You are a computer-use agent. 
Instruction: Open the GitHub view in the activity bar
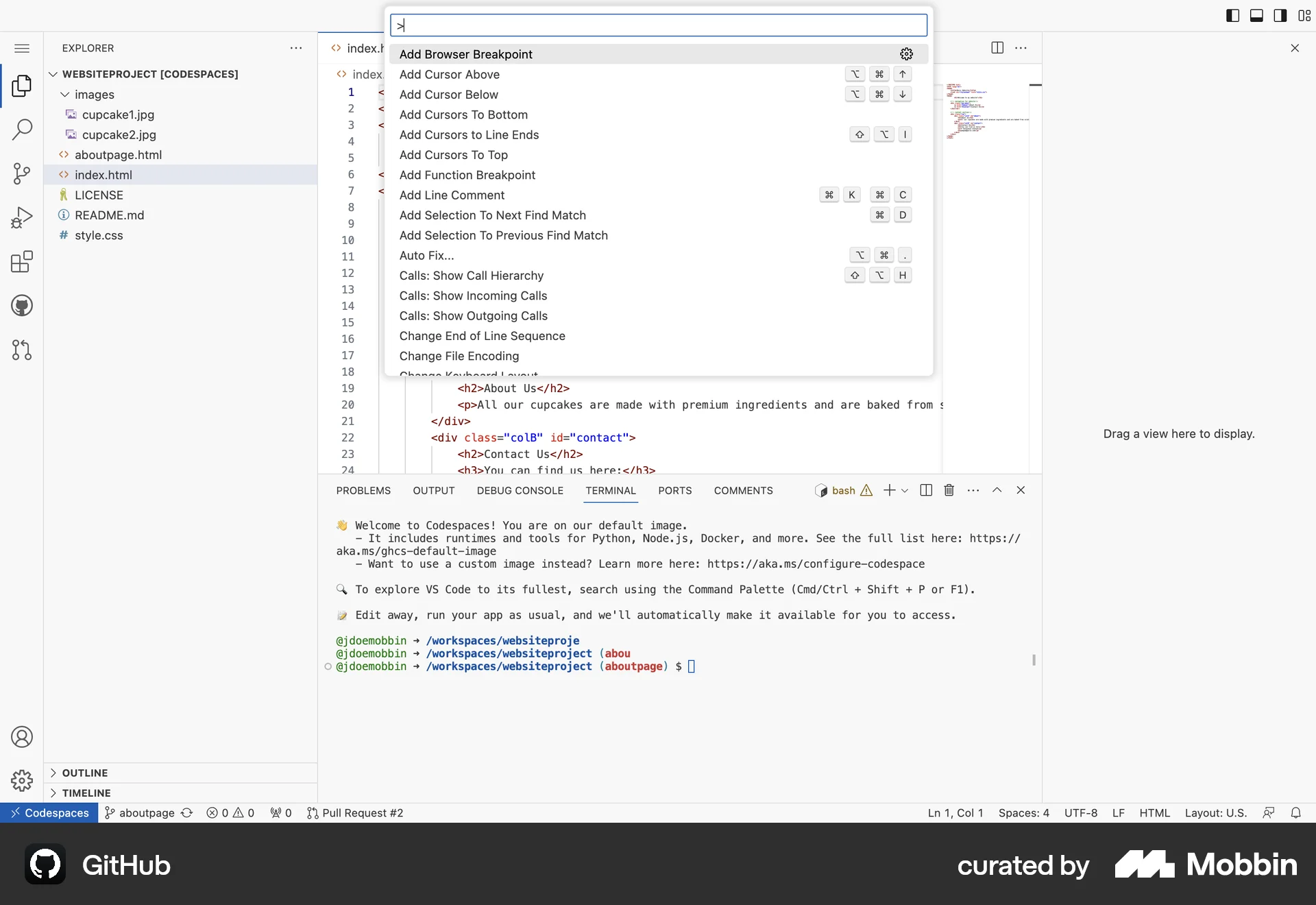click(22, 306)
